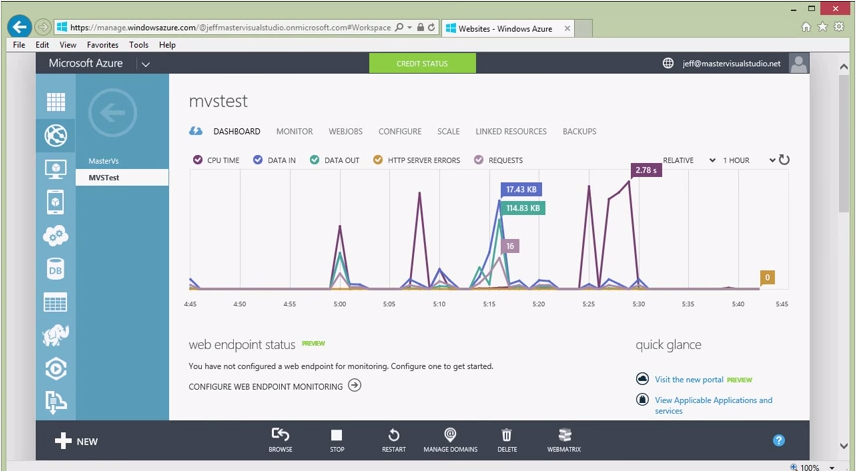This screenshot has width=856, height=471.
Task: Switch to the LINKED RESOURCES tab
Action: (511, 132)
